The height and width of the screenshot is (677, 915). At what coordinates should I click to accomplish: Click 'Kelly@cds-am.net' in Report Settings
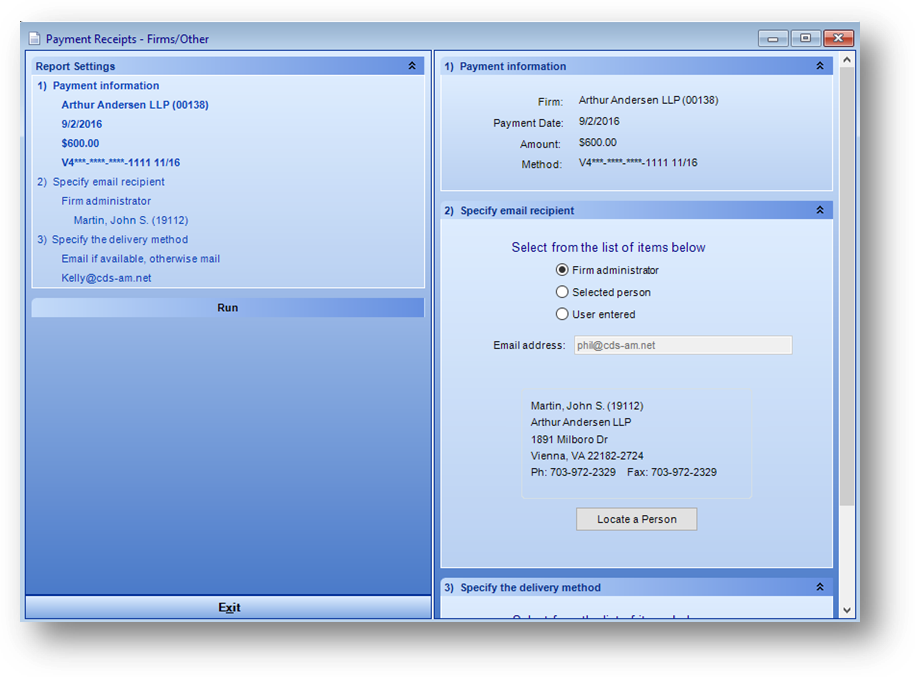[x=106, y=278]
